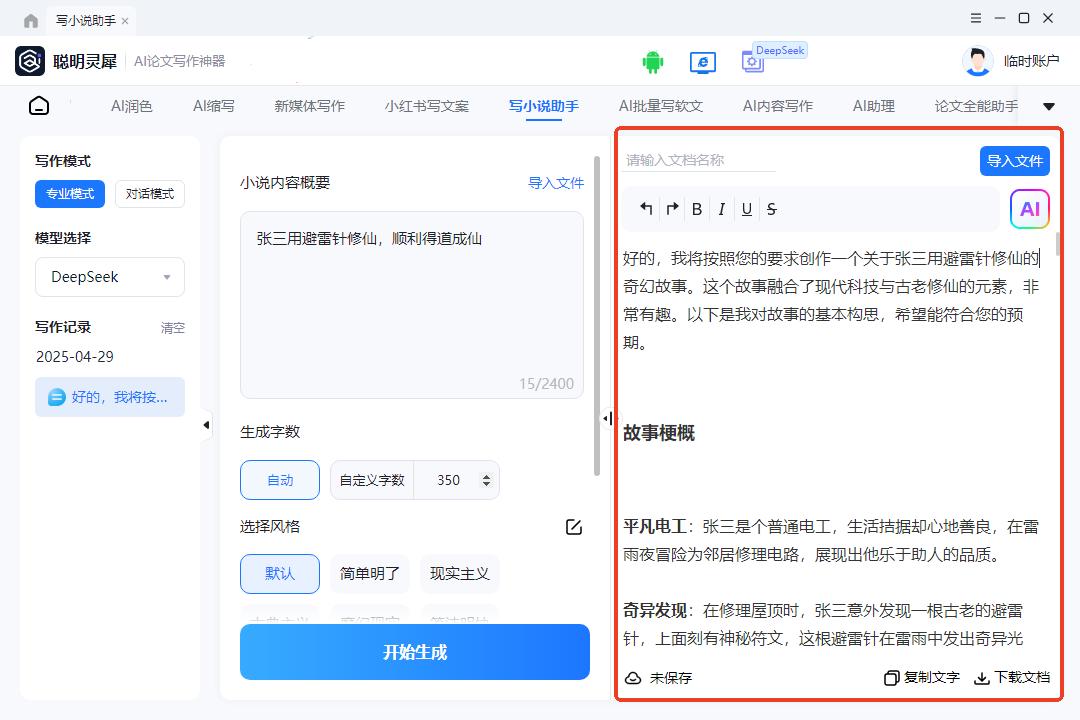Open the 小红书写文案 tab
The width and height of the screenshot is (1080, 720).
pyautogui.click(x=427, y=105)
